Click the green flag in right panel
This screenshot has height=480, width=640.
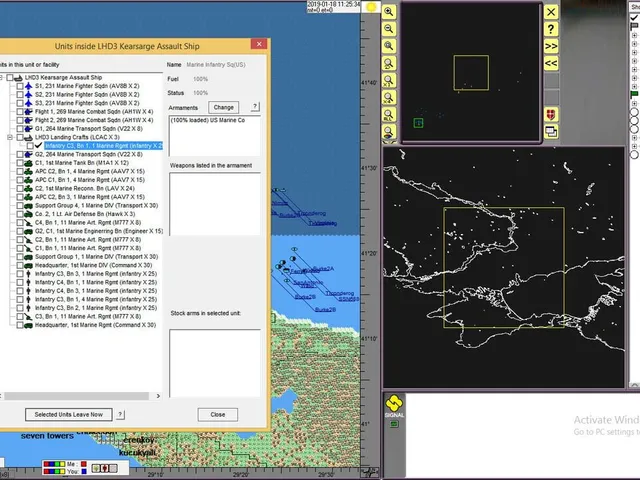coord(634,94)
